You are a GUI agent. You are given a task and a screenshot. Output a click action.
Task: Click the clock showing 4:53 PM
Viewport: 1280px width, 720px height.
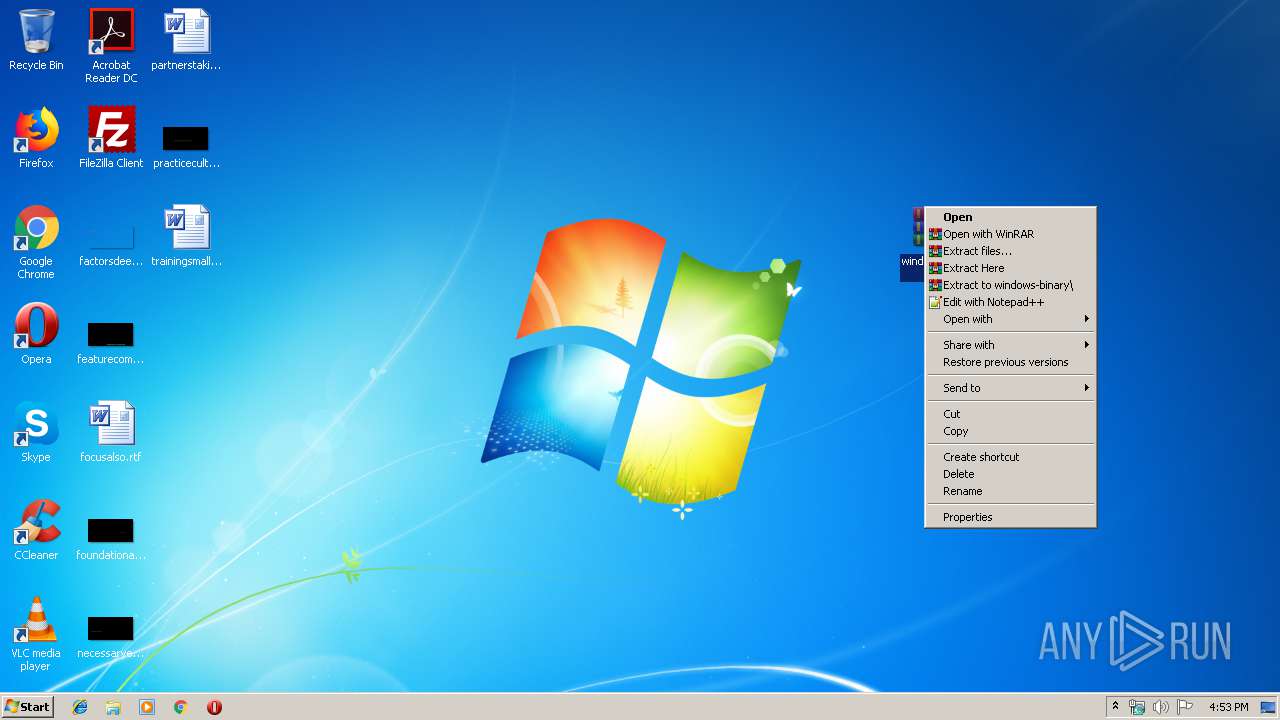click(x=1228, y=707)
